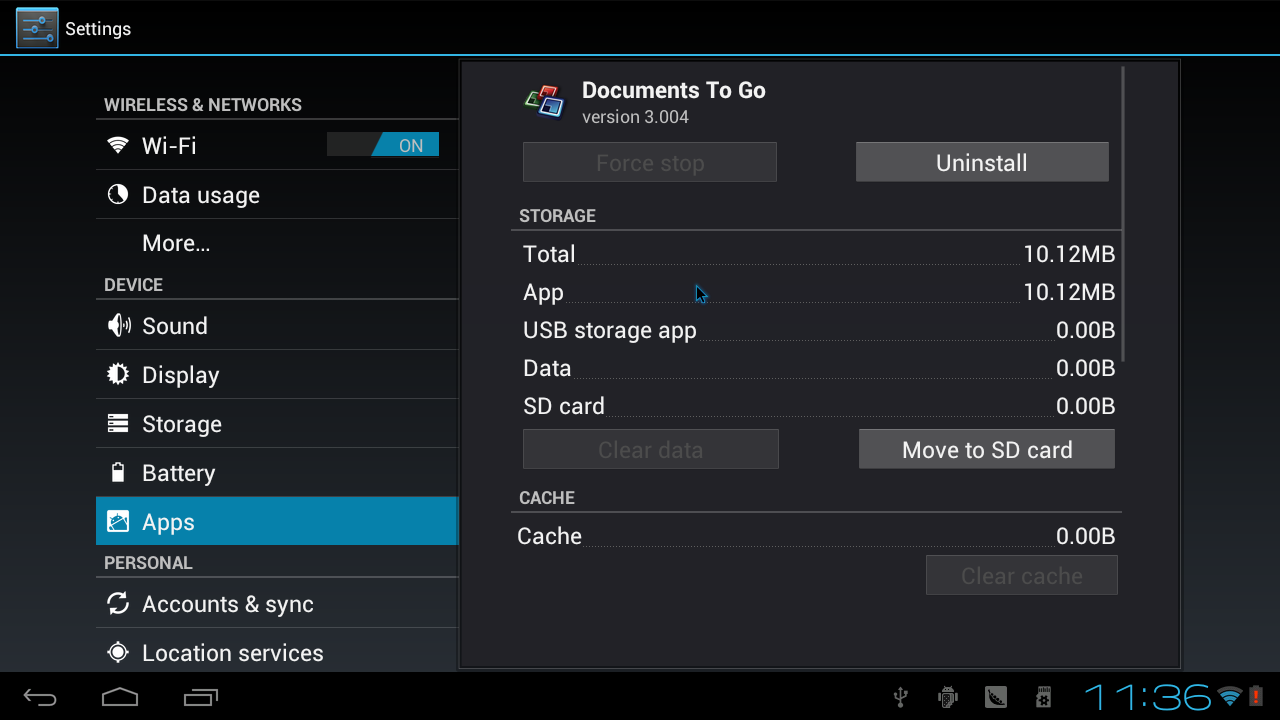The width and height of the screenshot is (1280, 720).
Task: Click the Clear cache button
Action: (x=1022, y=575)
